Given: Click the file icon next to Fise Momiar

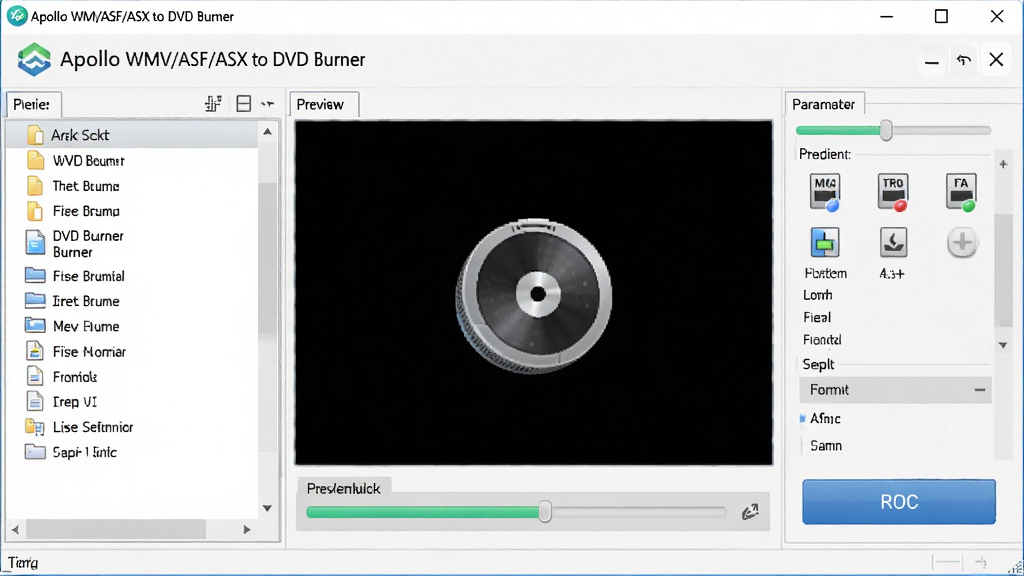Looking at the screenshot, I should [x=35, y=351].
